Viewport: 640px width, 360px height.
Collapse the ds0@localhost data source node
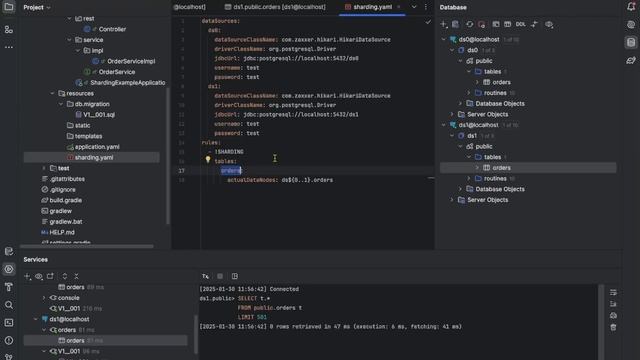(444, 40)
